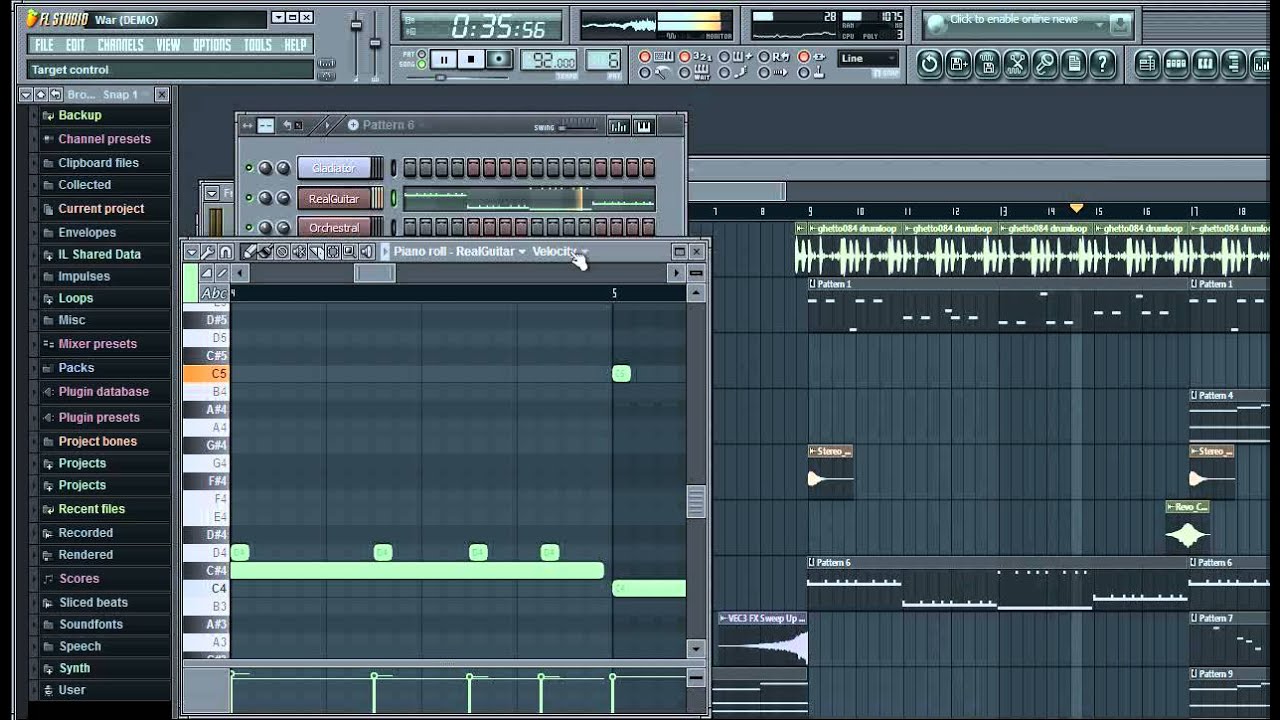Select the Mute tool in piano roll
The height and width of the screenshot is (720, 1280).
[299, 252]
